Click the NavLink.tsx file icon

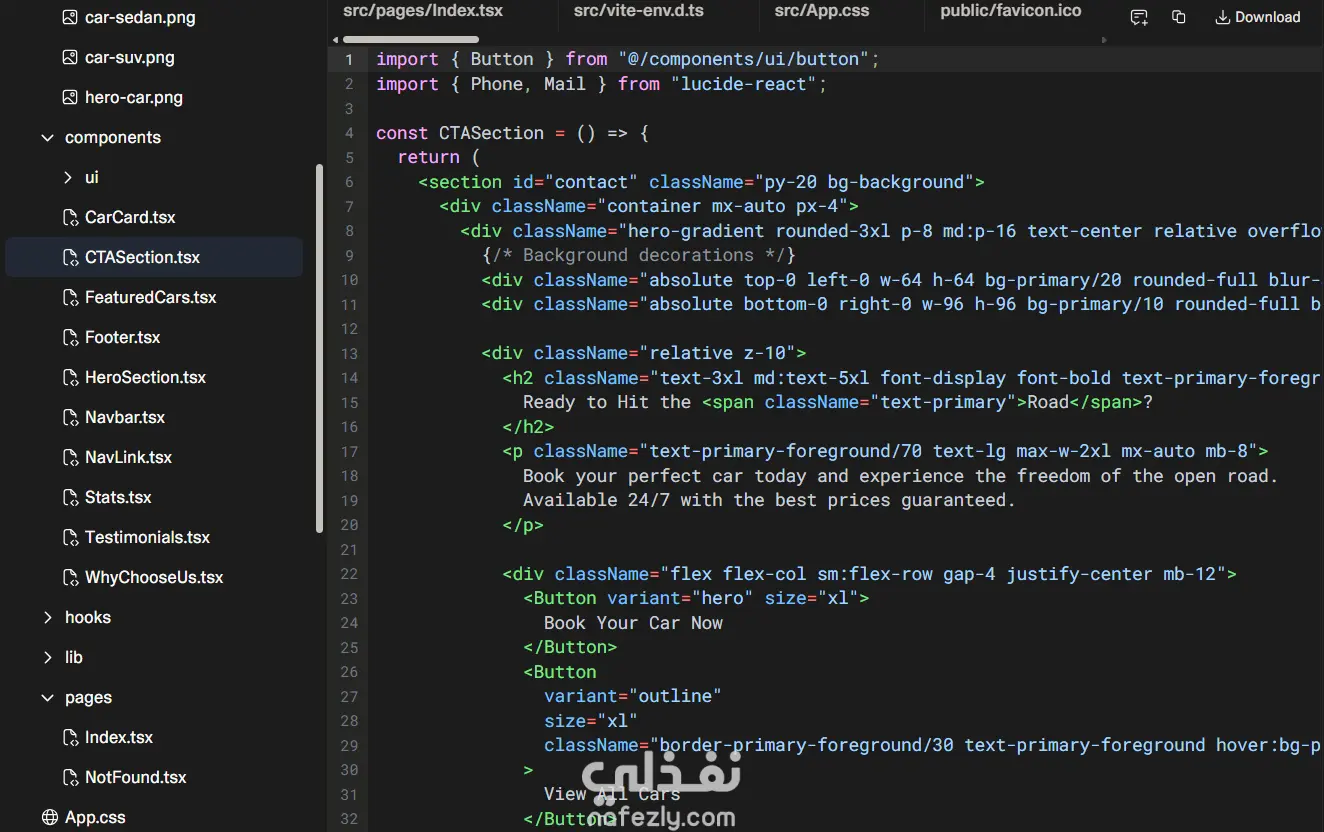70,457
